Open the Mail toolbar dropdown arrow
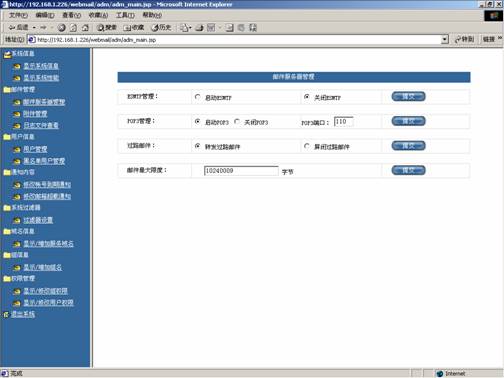 pos(190,28)
